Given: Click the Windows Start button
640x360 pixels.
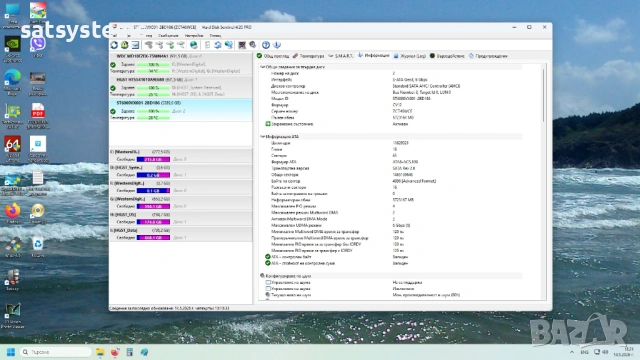Looking at the screenshot, I should click(x=11, y=352).
